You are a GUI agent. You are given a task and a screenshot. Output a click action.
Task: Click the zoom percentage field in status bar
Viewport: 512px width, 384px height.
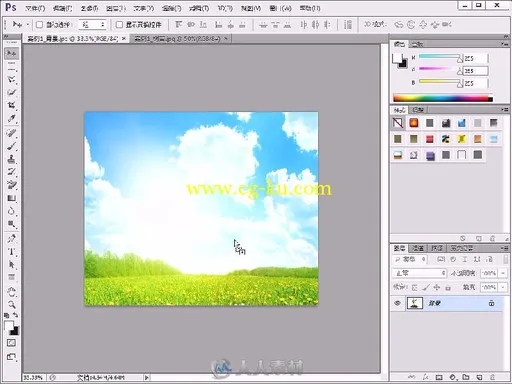33,378
